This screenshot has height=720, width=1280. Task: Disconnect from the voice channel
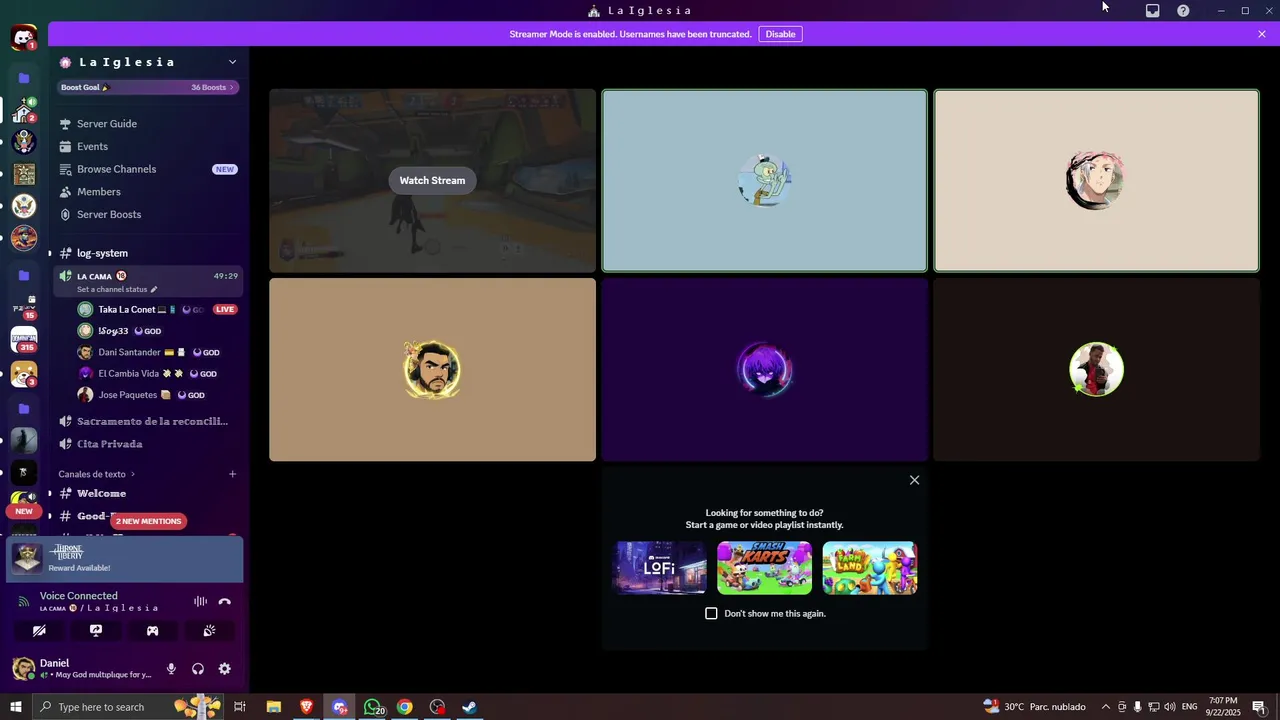point(225,602)
